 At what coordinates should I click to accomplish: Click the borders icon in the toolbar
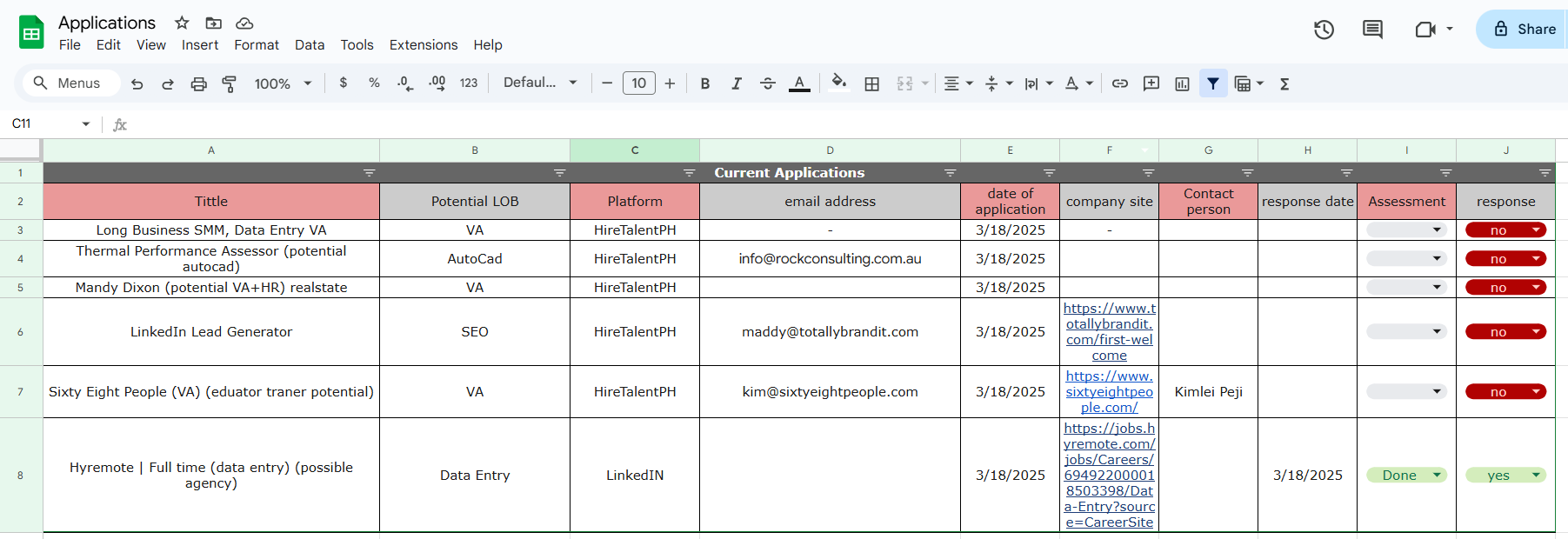[871, 83]
